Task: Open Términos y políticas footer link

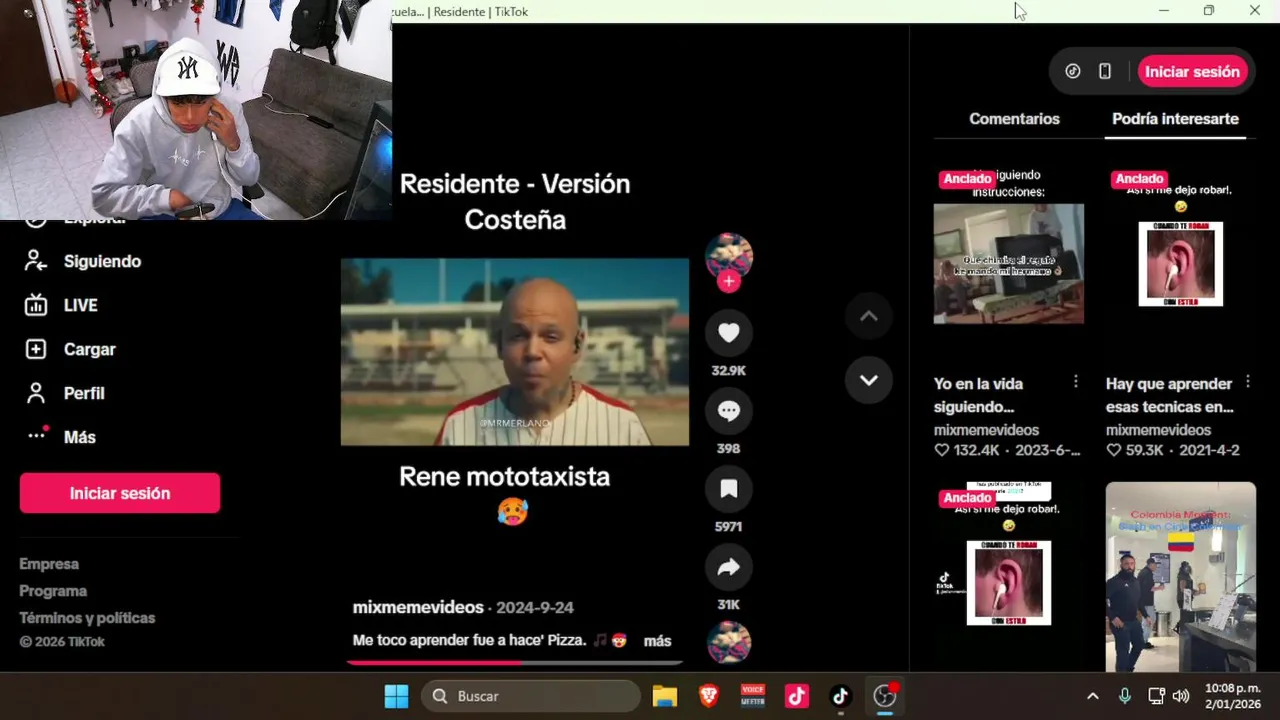Action: coord(87,618)
